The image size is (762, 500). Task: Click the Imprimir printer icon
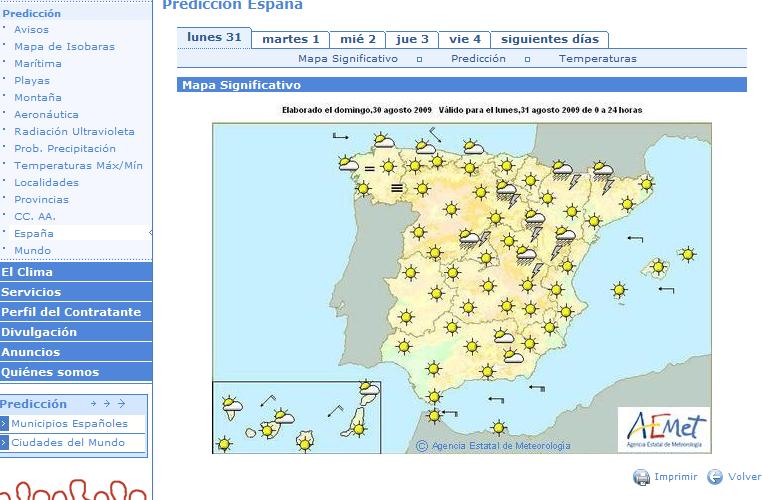pos(641,477)
